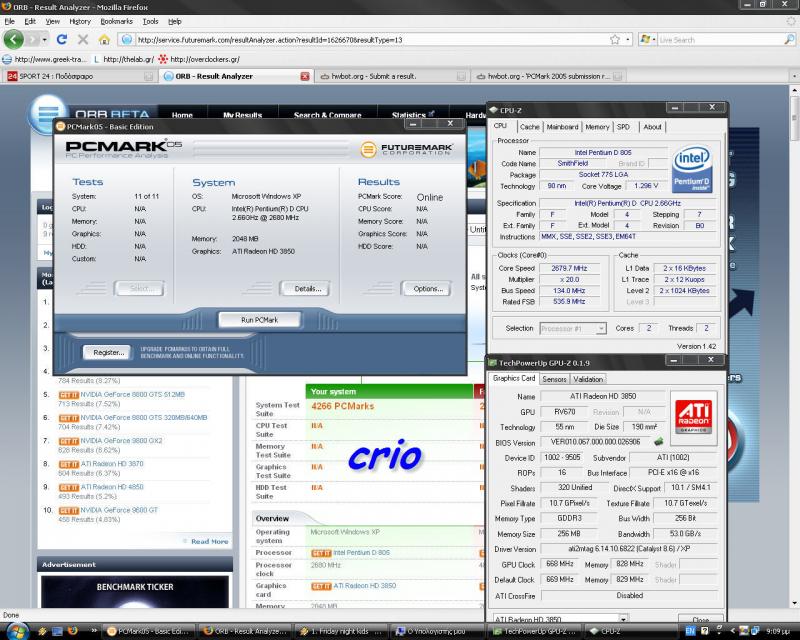Open the History menu

click(x=80, y=21)
